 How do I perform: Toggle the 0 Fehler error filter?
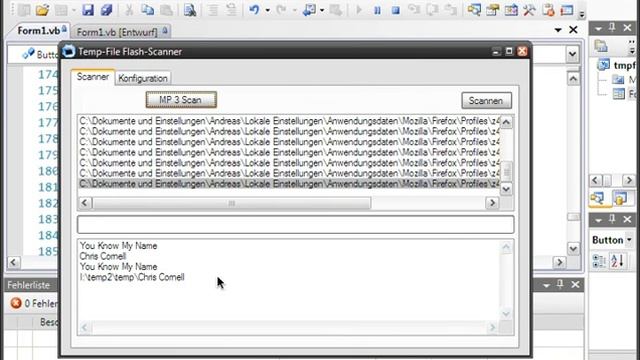33,303
